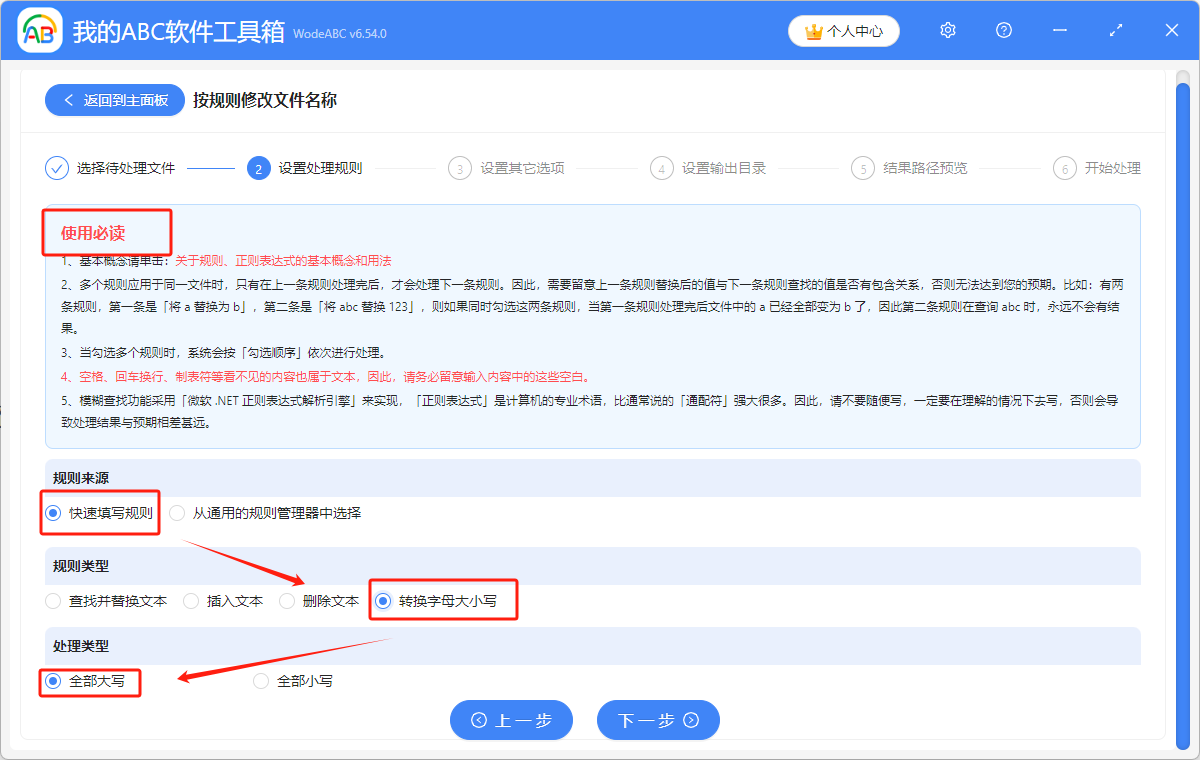The width and height of the screenshot is (1200, 760).
Task: Click the step 6 circle 开始处理
Action: [1063, 168]
